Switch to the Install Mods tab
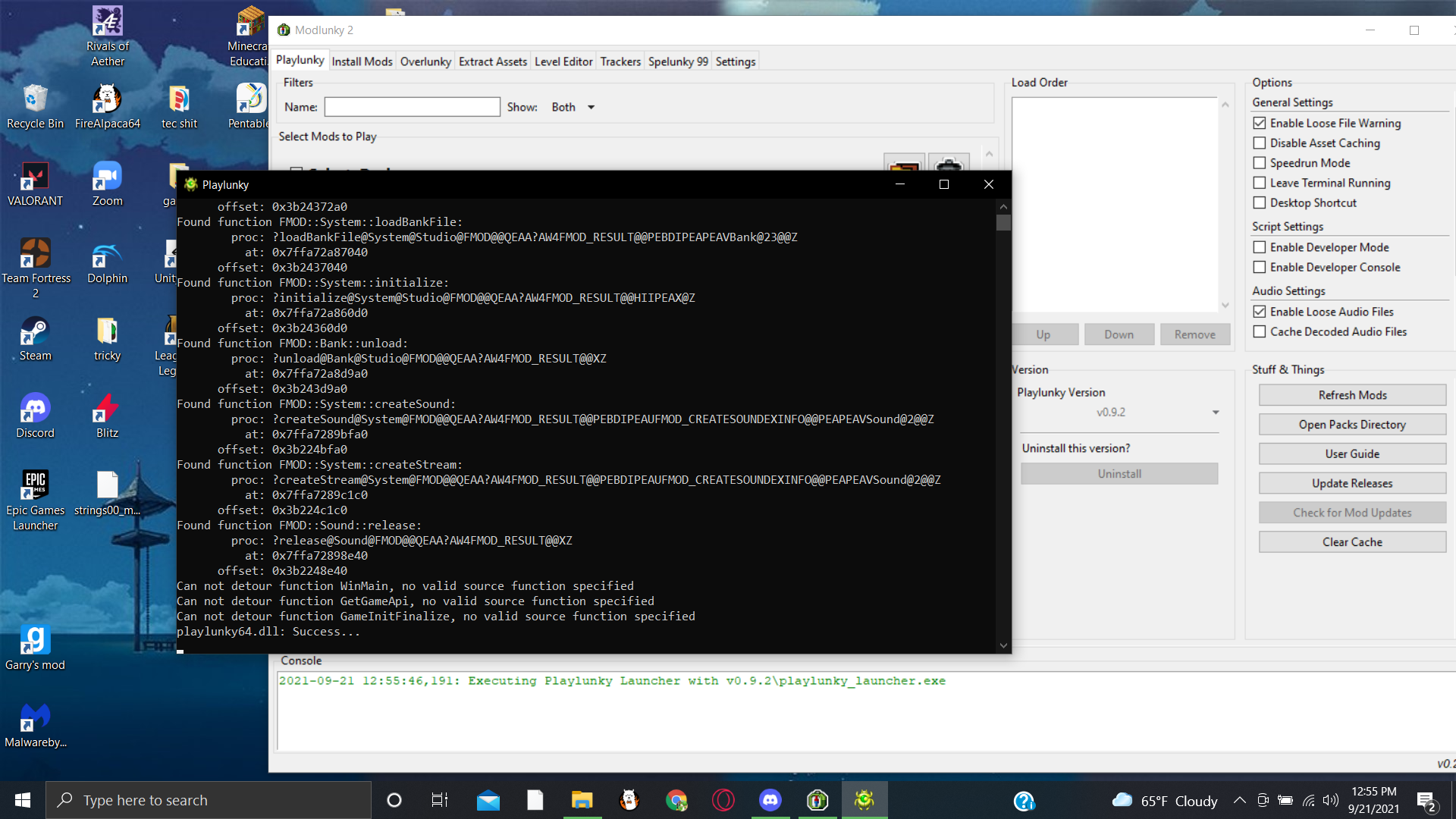Screen dimensions: 1456x819 coord(362,61)
